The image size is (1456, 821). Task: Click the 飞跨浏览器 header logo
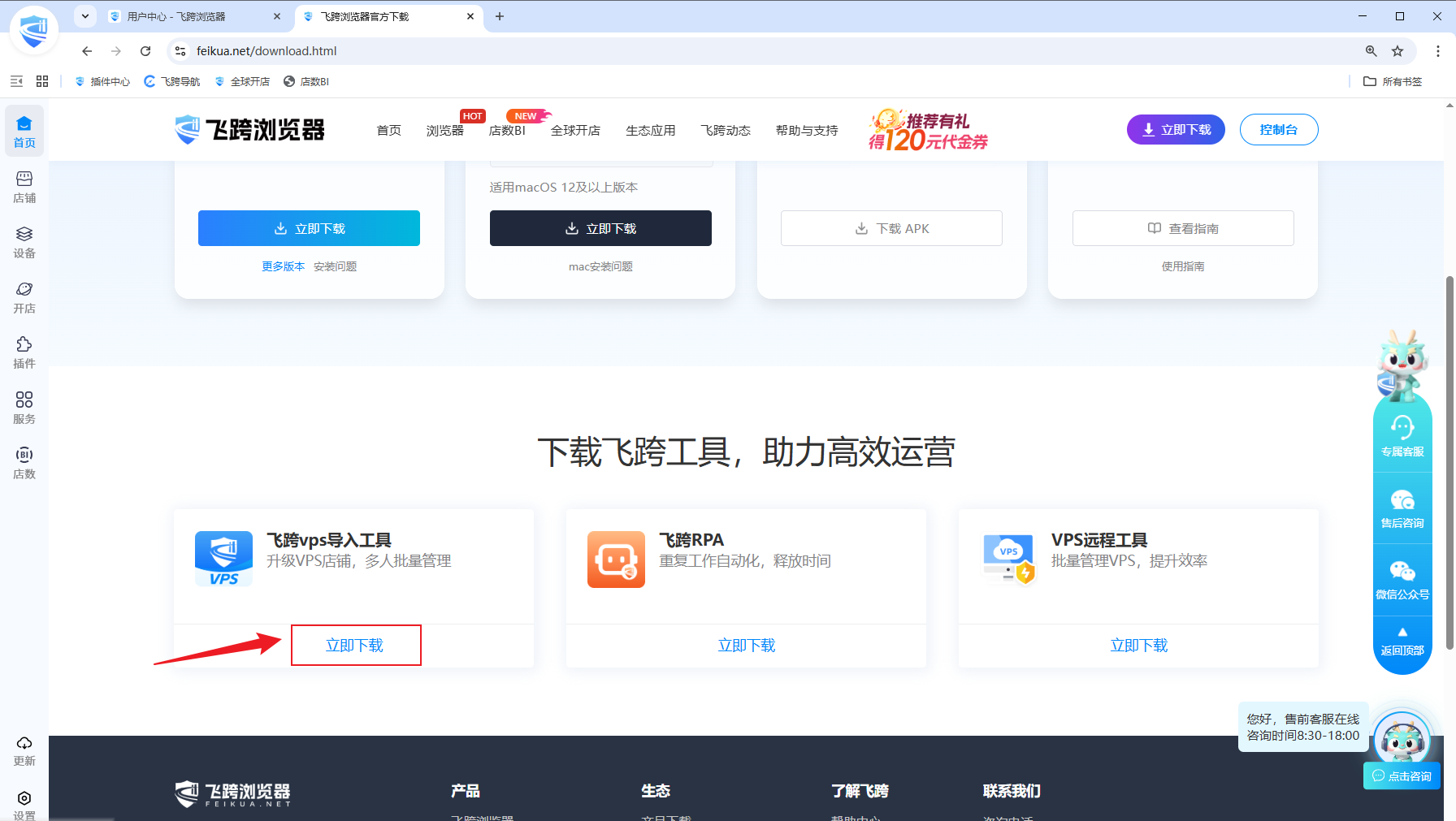pos(249,129)
